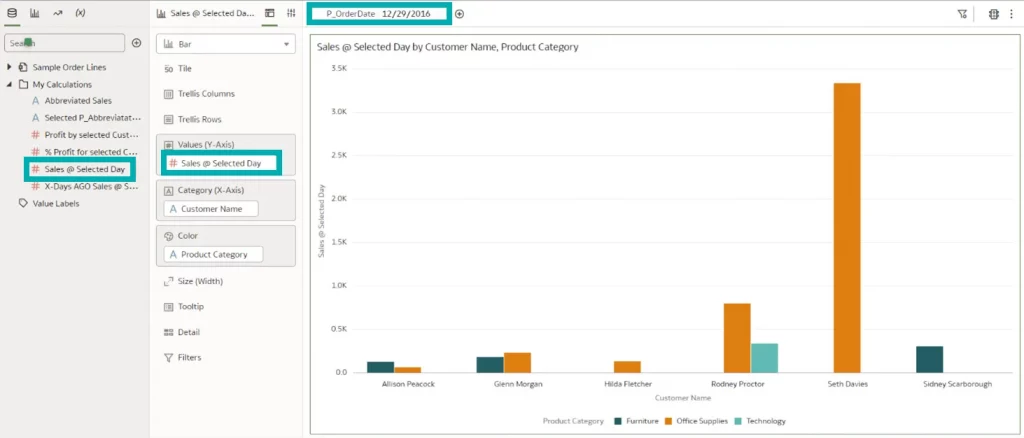Click the filter funnel icon at top right
Image resolution: width=1024 pixels, height=438 pixels.
point(962,14)
